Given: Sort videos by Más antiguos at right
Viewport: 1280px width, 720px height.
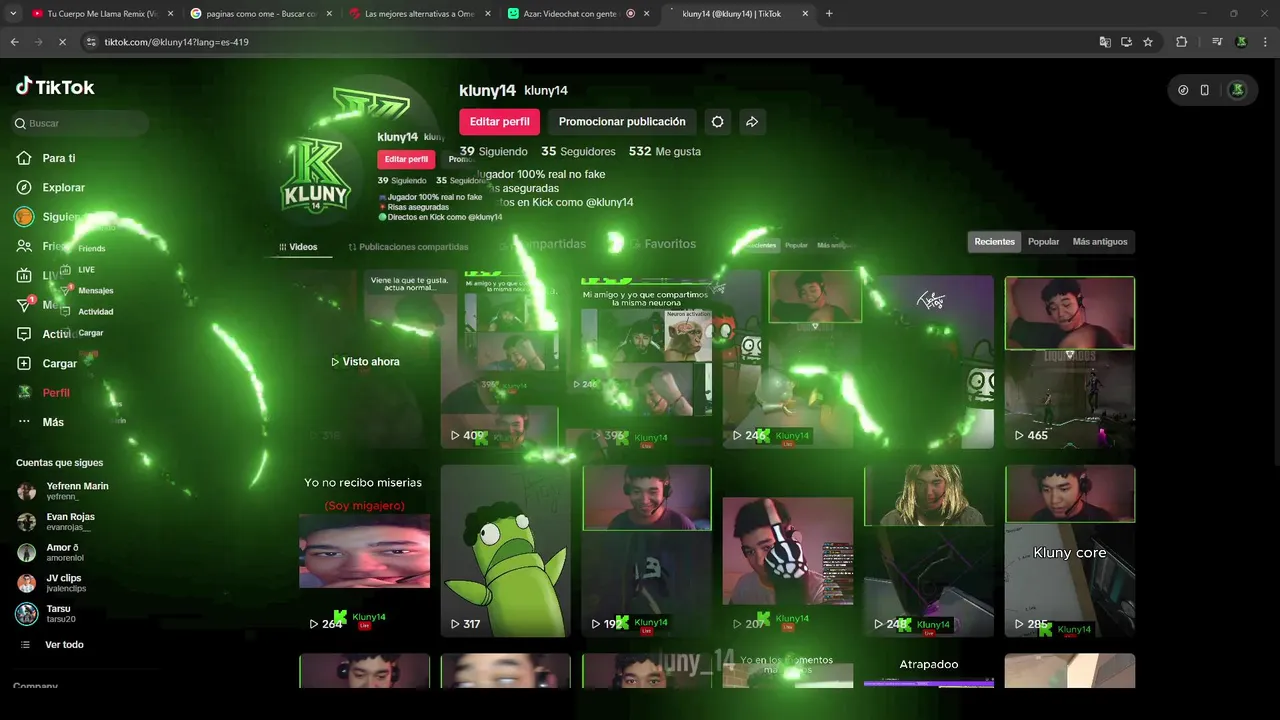Looking at the screenshot, I should [1100, 242].
